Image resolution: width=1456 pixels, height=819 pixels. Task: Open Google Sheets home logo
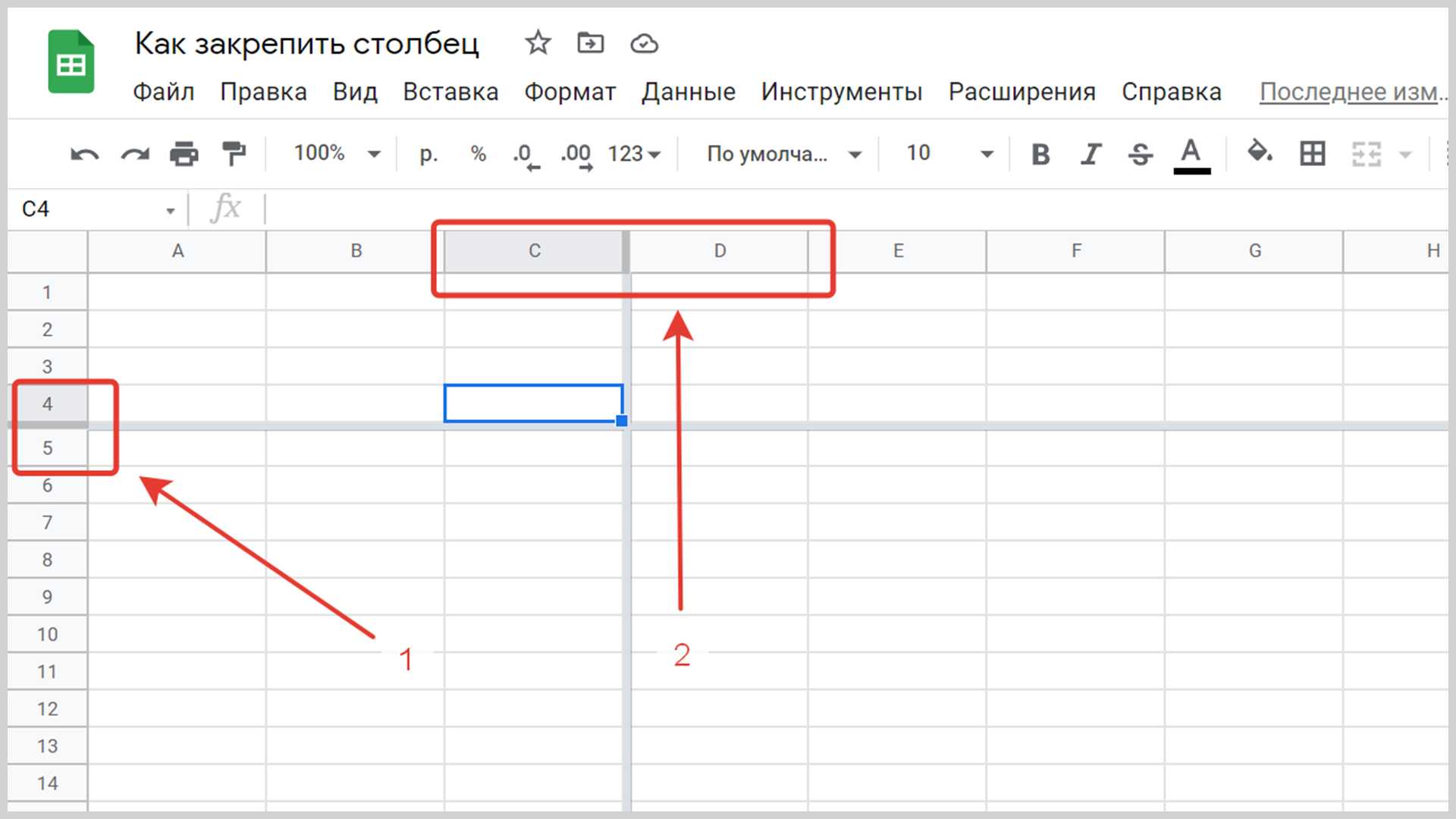click(71, 62)
